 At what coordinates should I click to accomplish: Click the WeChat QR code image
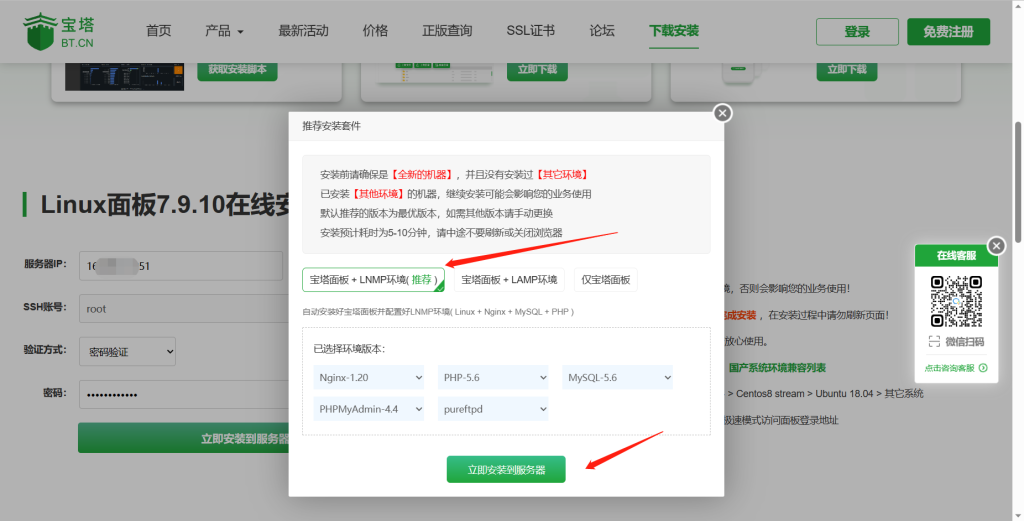[955, 301]
